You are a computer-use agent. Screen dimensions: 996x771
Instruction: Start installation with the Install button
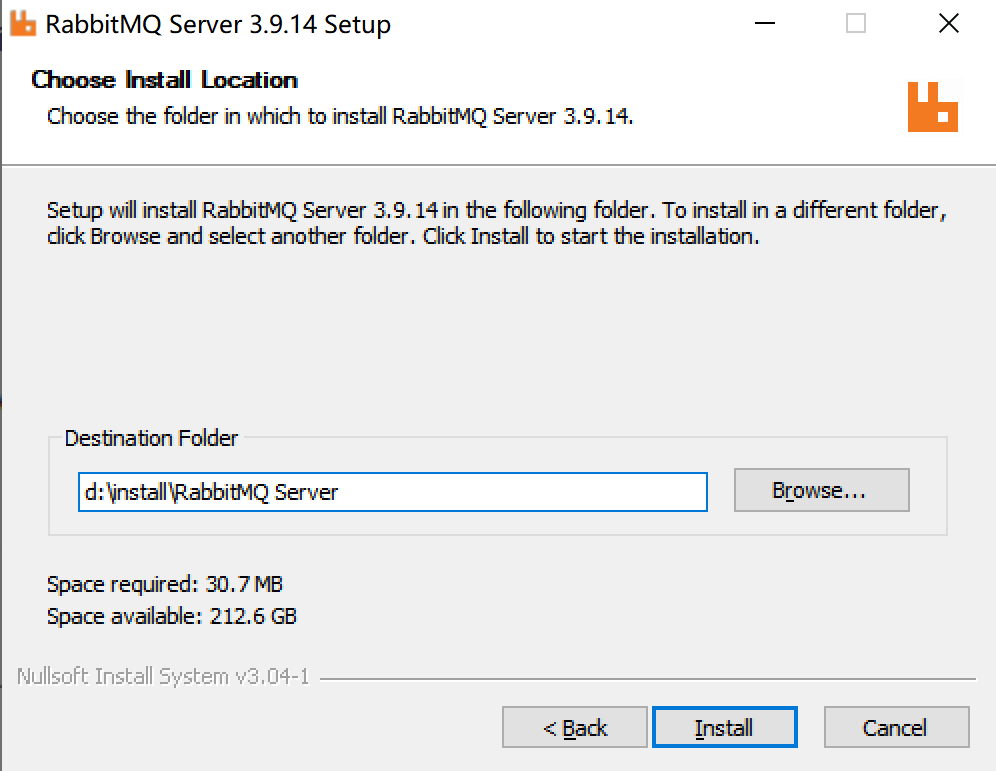click(724, 727)
